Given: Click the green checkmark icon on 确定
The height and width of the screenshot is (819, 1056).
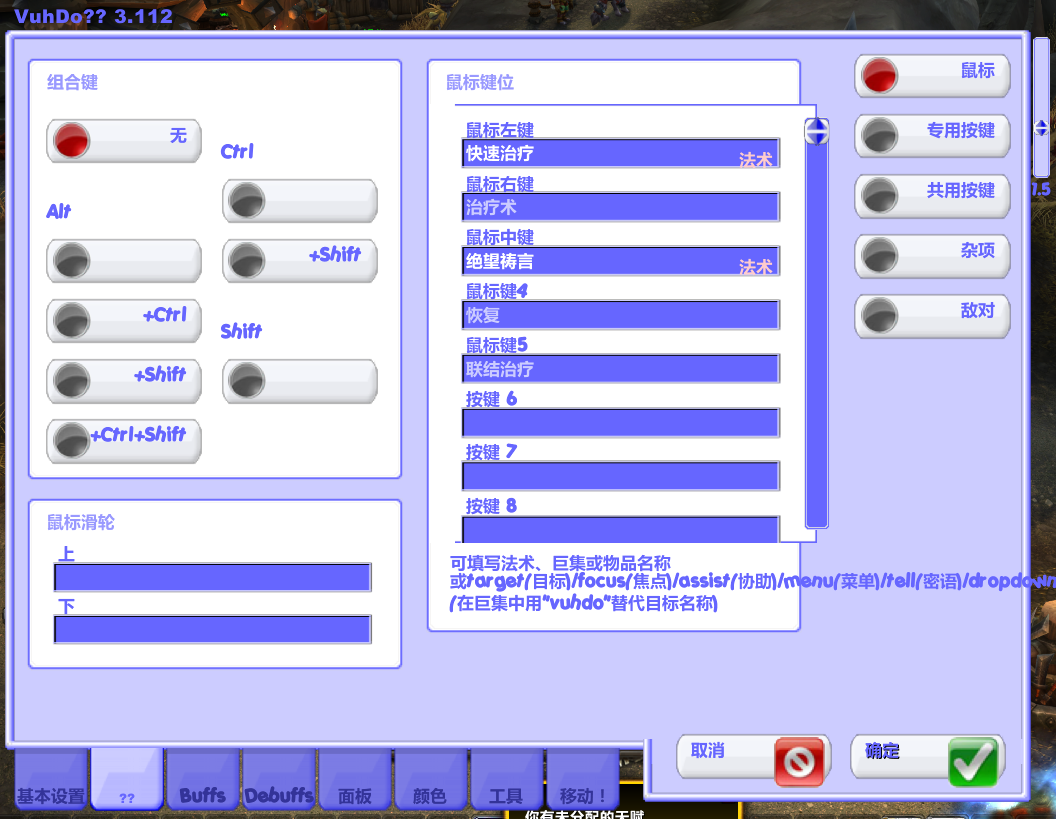Looking at the screenshot, I should 973,763.
